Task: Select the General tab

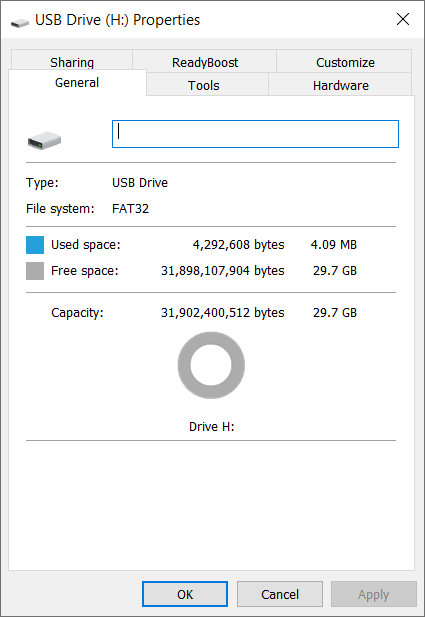Action: click(x=77, y=83)
